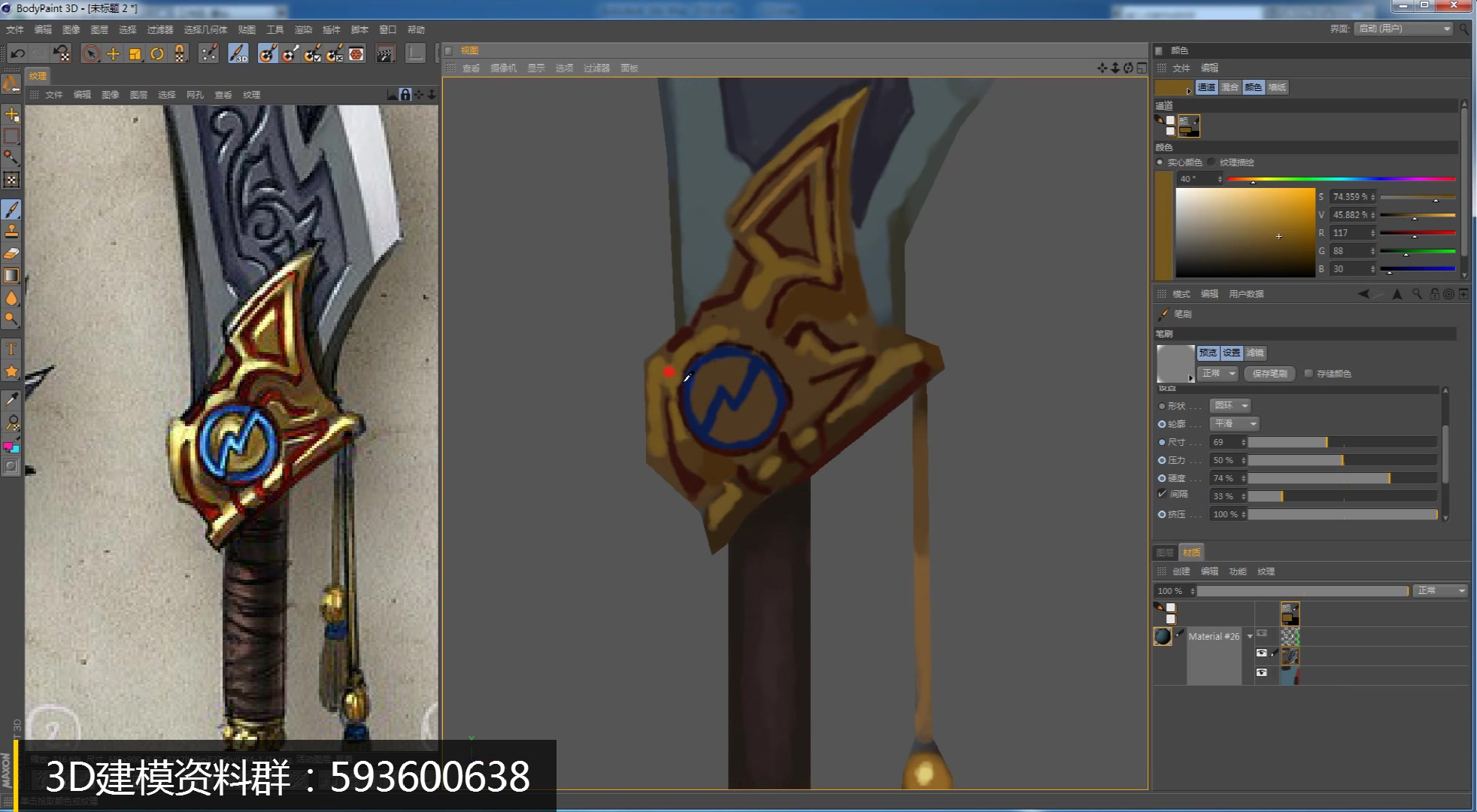Open the 过滤器 menu in main menubar
Viewport: 1477px width, 812px height.
click(159, 29)
